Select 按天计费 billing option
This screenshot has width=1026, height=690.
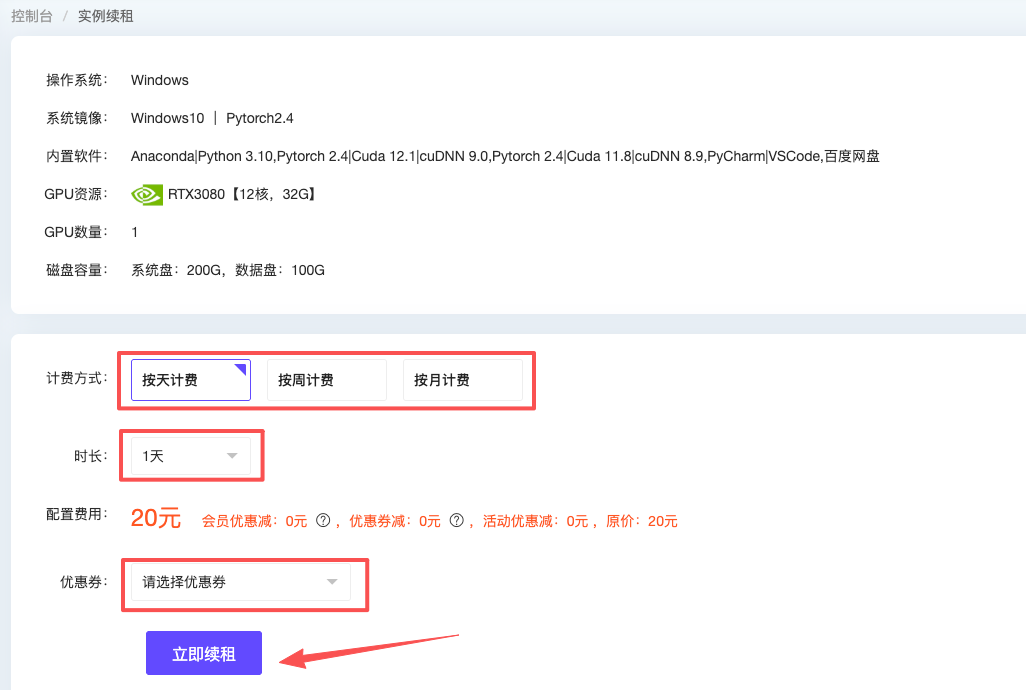pyautogui.click(x=190, y=380)
